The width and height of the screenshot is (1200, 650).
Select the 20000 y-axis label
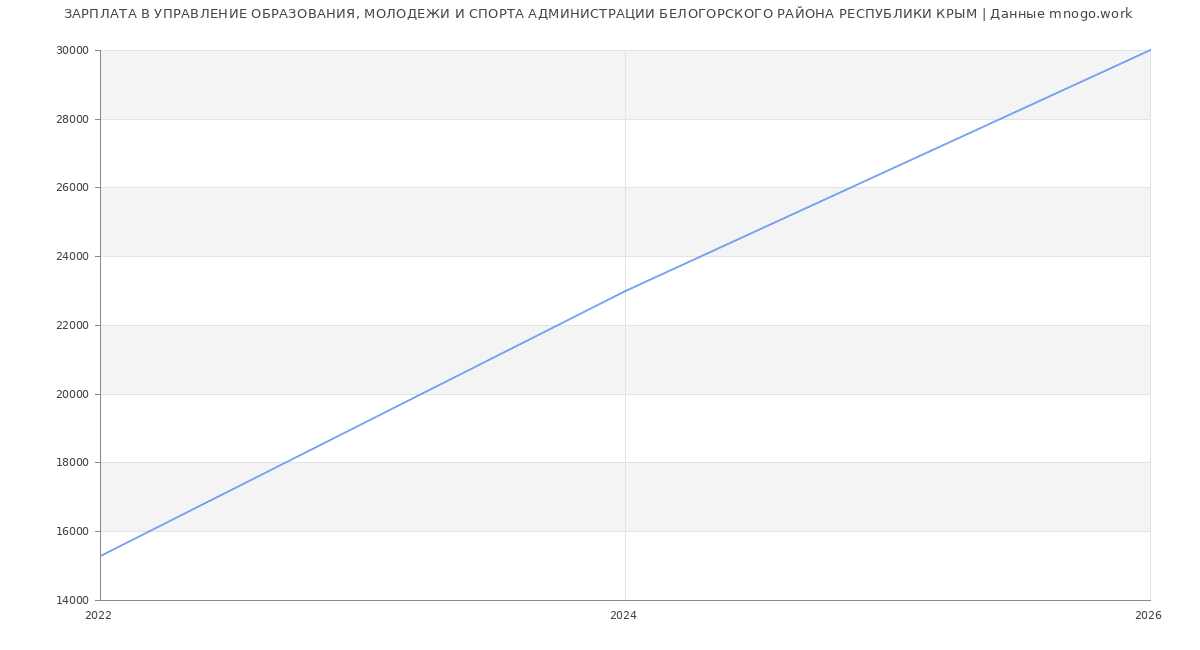74,394
